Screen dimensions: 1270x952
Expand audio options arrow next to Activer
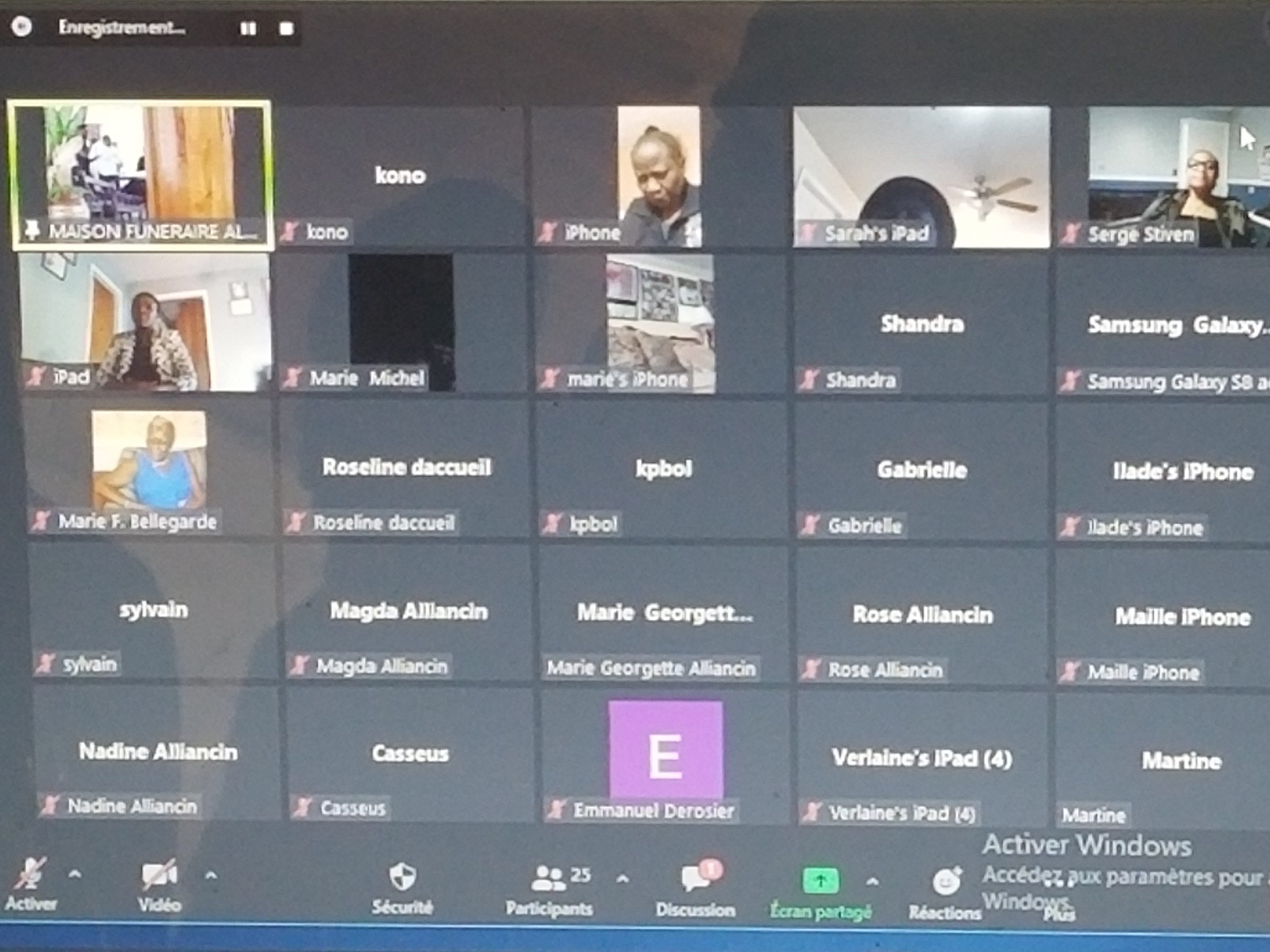point(74,874)
